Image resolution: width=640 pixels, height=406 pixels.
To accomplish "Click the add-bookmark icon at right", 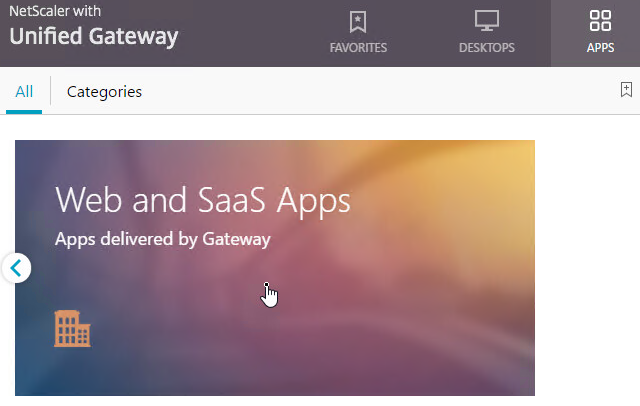I will (x=626, y=89).
